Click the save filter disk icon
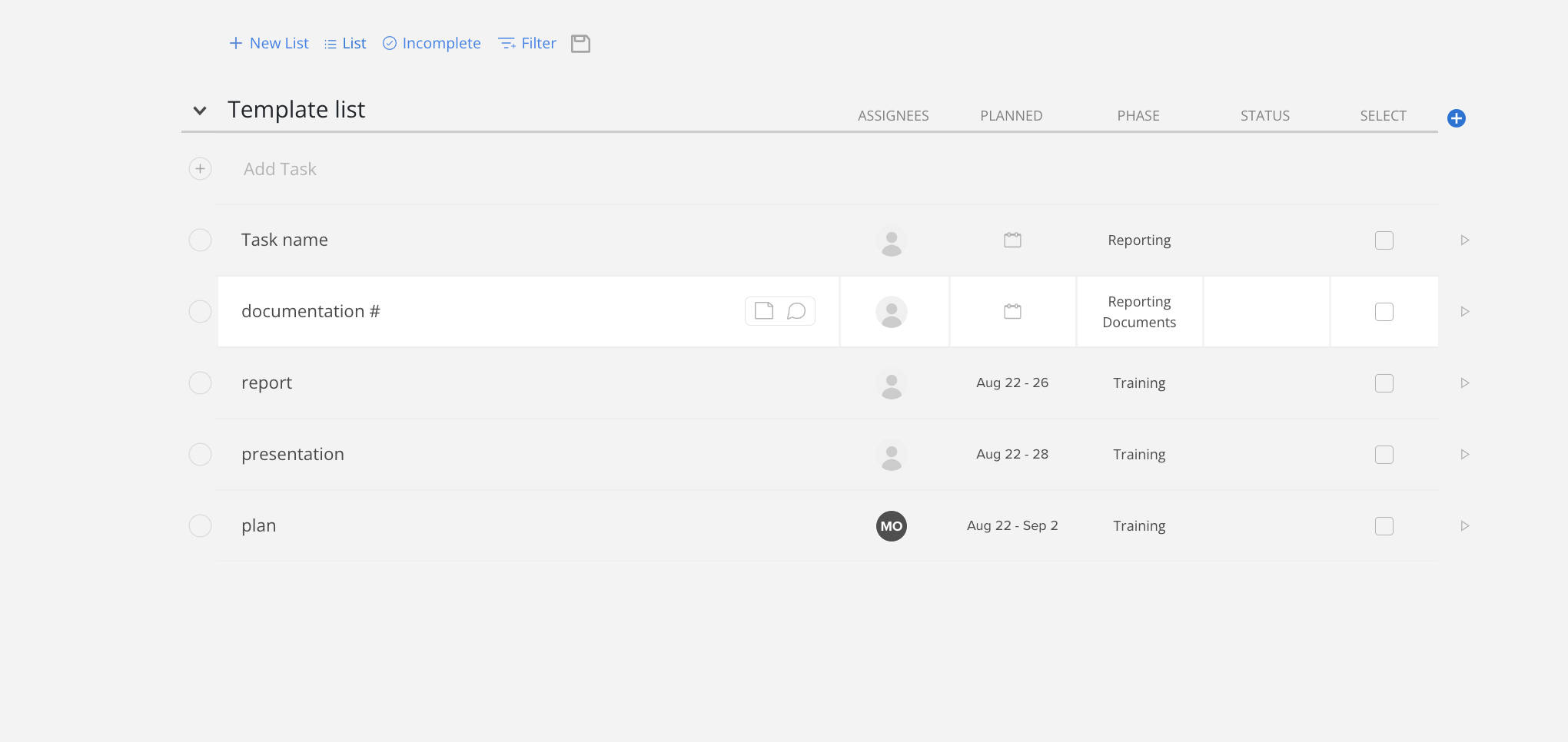Screen dimensions: 1568x742 click(580, 44)
